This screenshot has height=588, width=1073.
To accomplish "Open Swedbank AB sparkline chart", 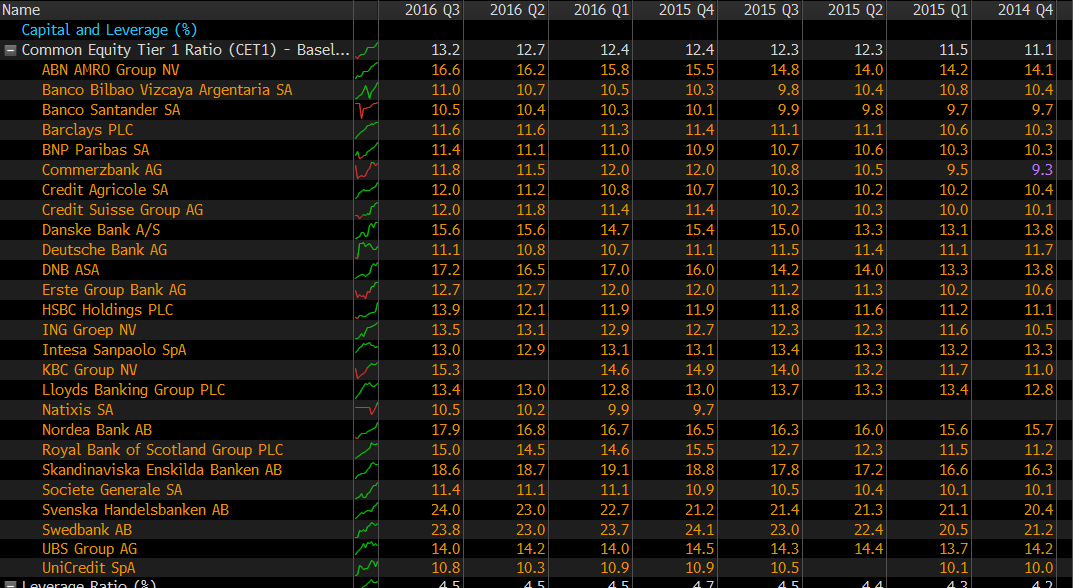I will coord(366,529).
